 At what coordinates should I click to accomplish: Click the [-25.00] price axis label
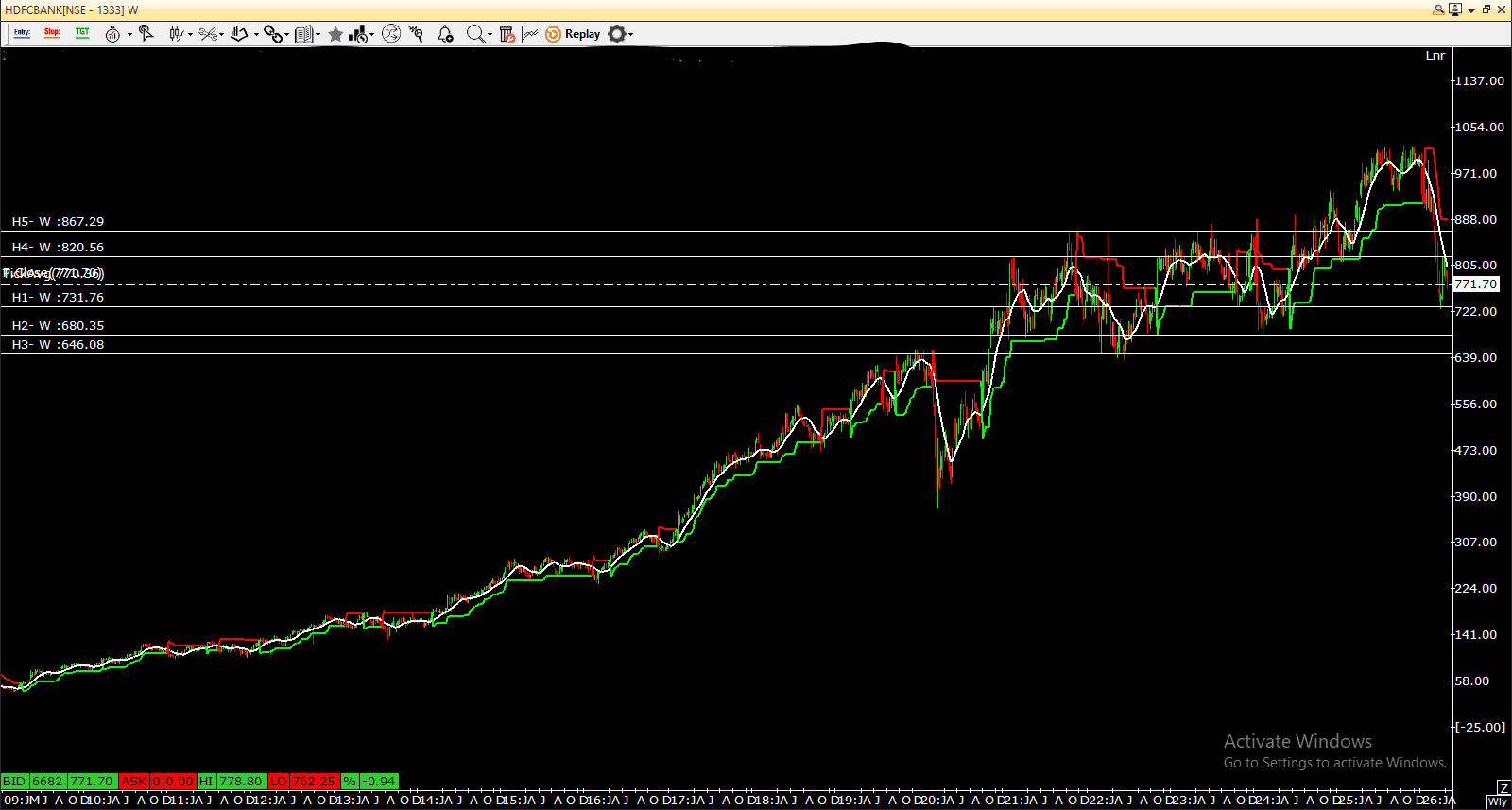click(x=1480, y=728)
